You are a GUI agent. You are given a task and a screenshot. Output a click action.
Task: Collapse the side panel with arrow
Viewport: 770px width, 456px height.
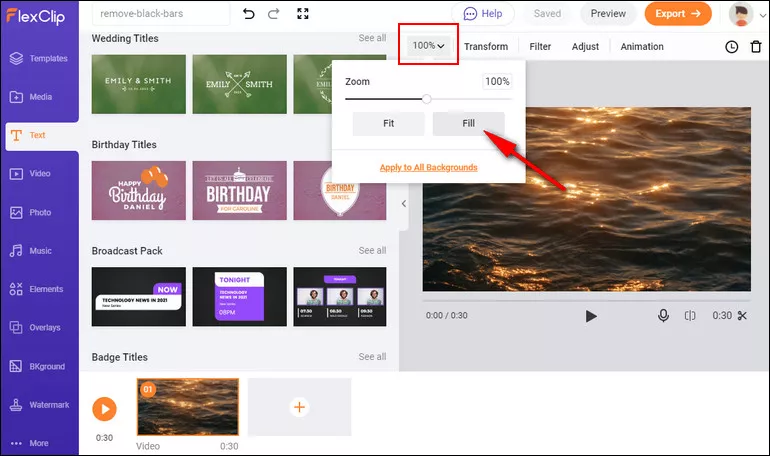(x=404, y=204)
